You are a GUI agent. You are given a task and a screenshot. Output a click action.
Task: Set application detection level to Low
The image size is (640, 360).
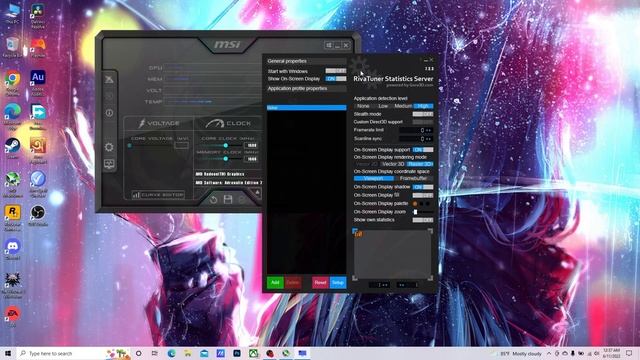pos(383,106)
